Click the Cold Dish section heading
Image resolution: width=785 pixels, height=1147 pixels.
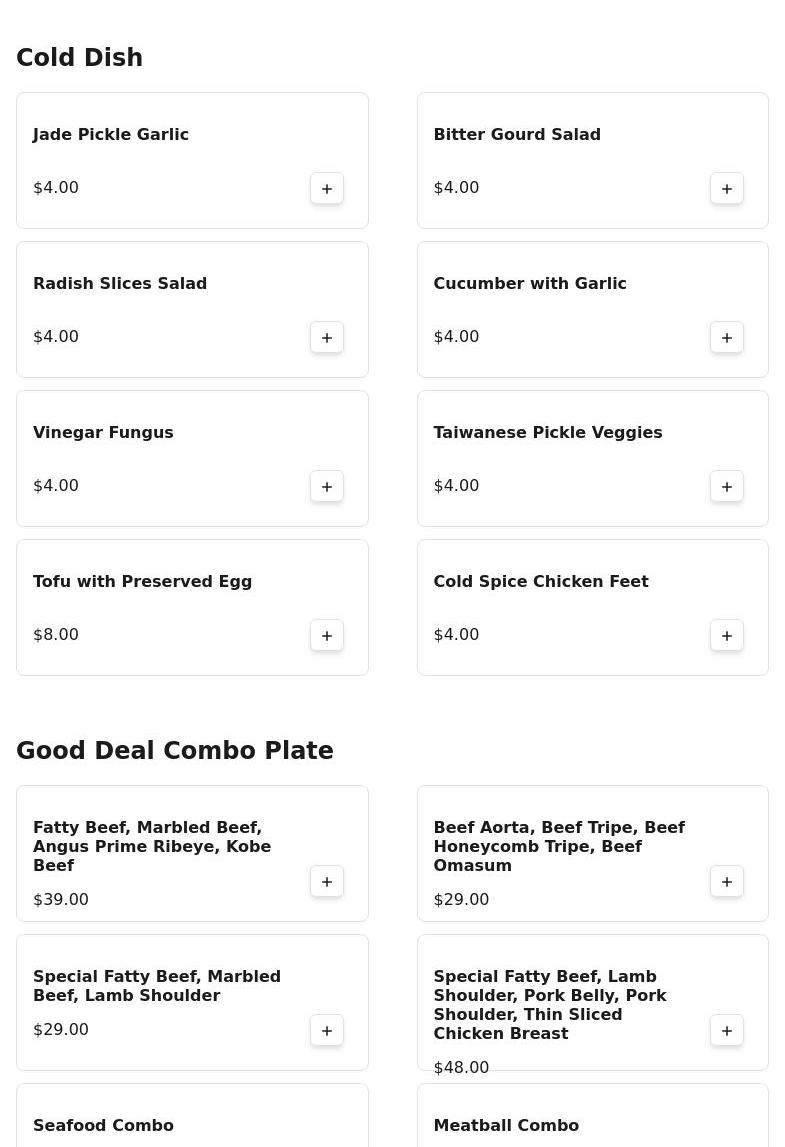(79, 58)
